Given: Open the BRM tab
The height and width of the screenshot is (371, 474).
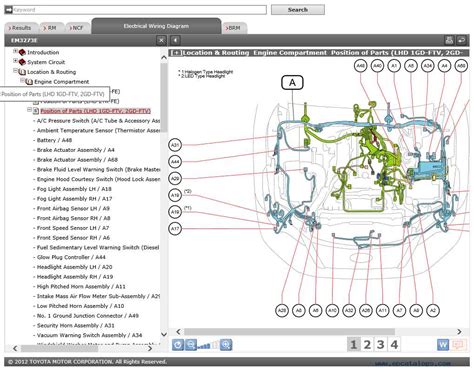Looking at the screenshot, I should tap(234, 28).
